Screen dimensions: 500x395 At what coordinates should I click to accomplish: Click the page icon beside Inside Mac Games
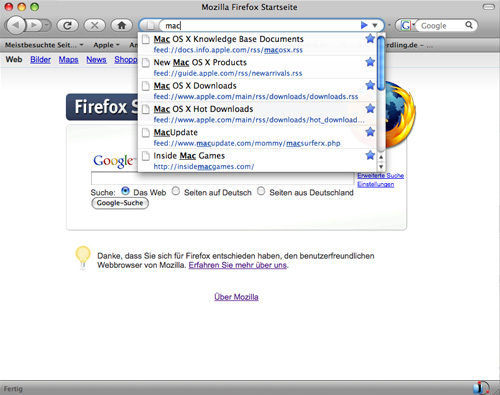click(146, 156)
